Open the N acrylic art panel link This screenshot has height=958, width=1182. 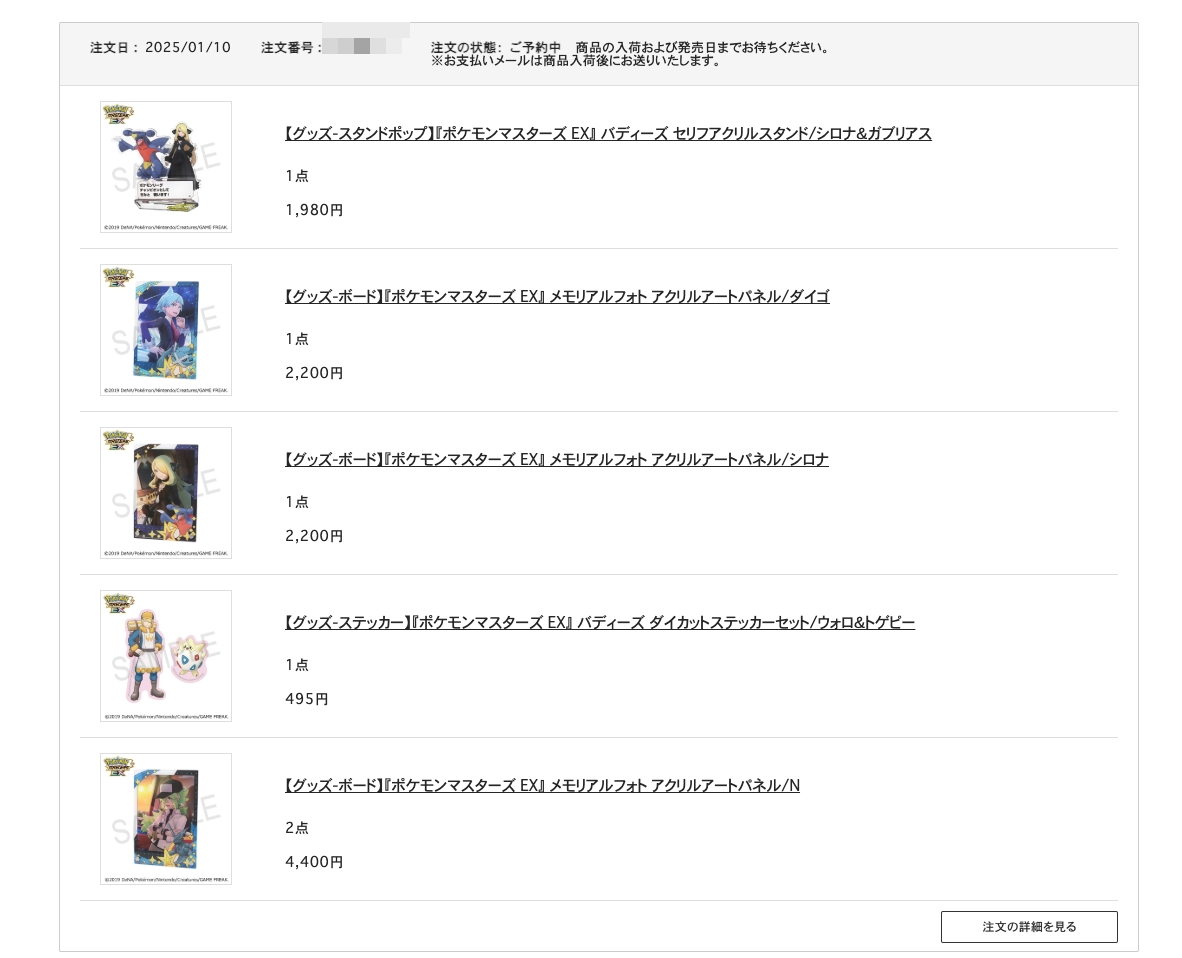542,785
